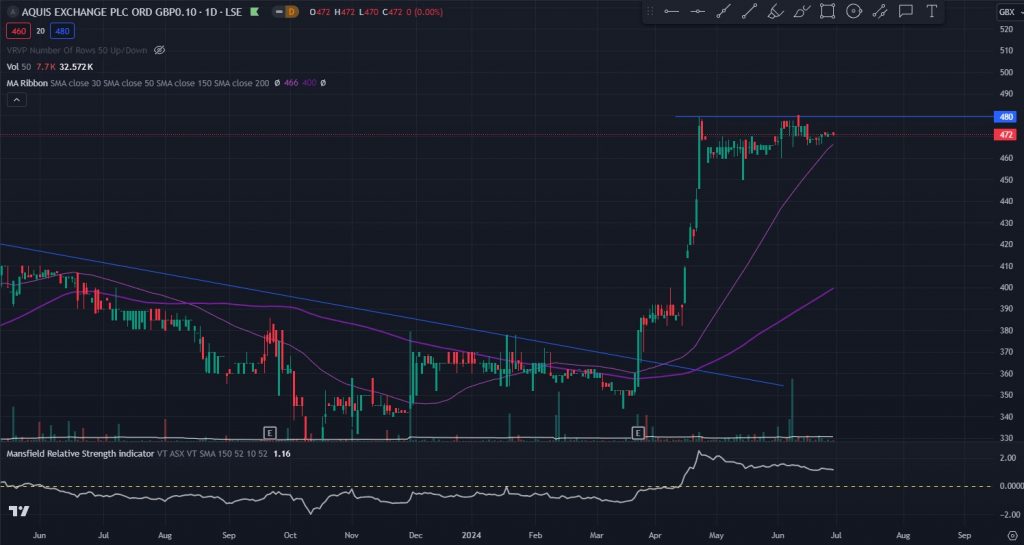The width and height of the screenshot is (1024, 545).
Task: Click the green flag symbol marker
Action: [255, 11]
